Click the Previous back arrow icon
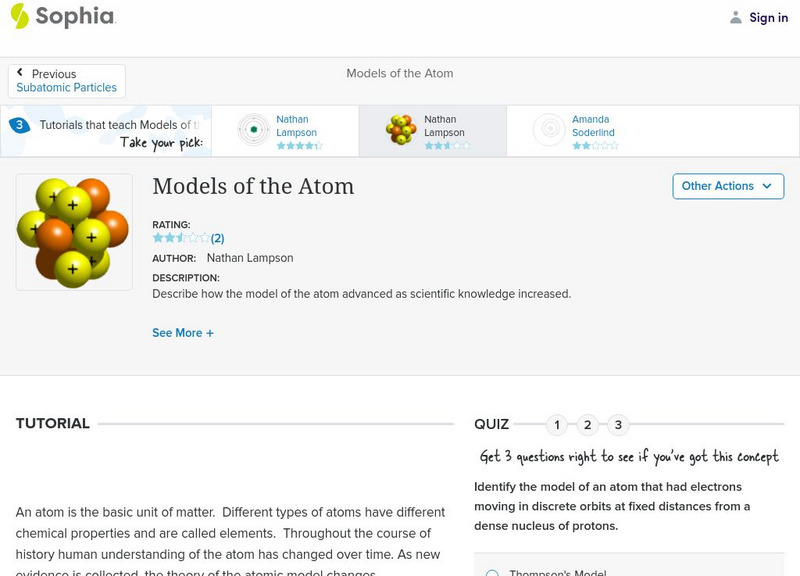 [x=20, y=73]
